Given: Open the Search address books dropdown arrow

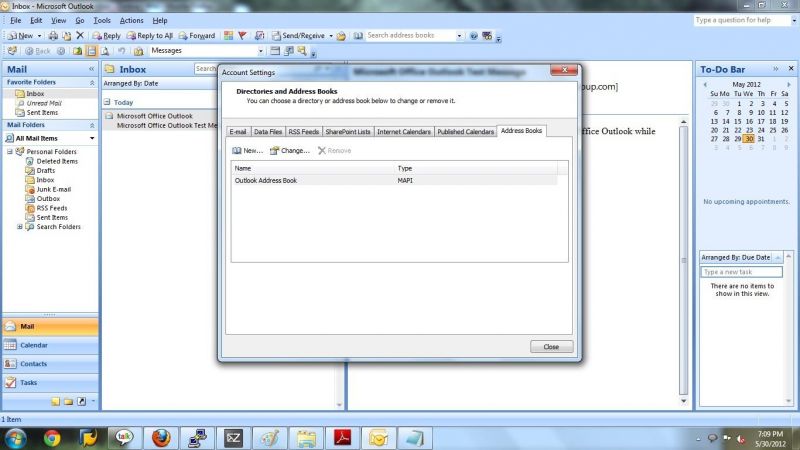Looking at the screenshot, I should click(x=459, y=36).
